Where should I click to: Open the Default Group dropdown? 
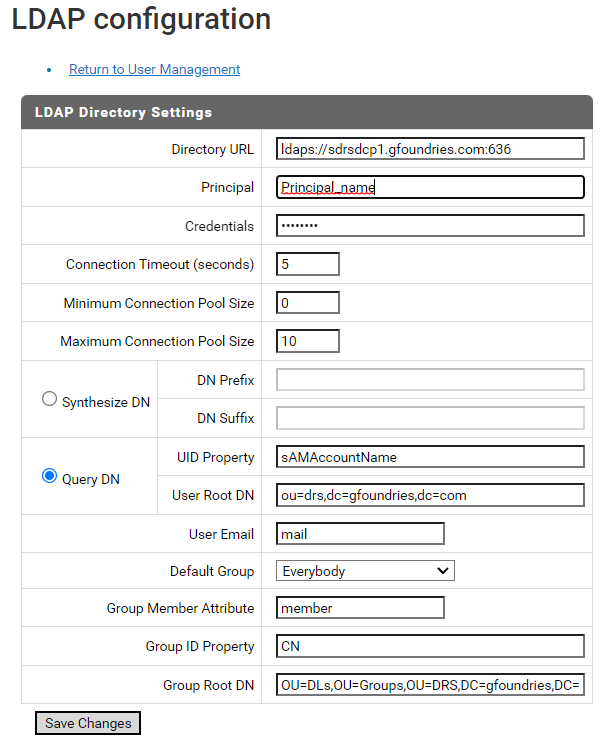[365, 571]
